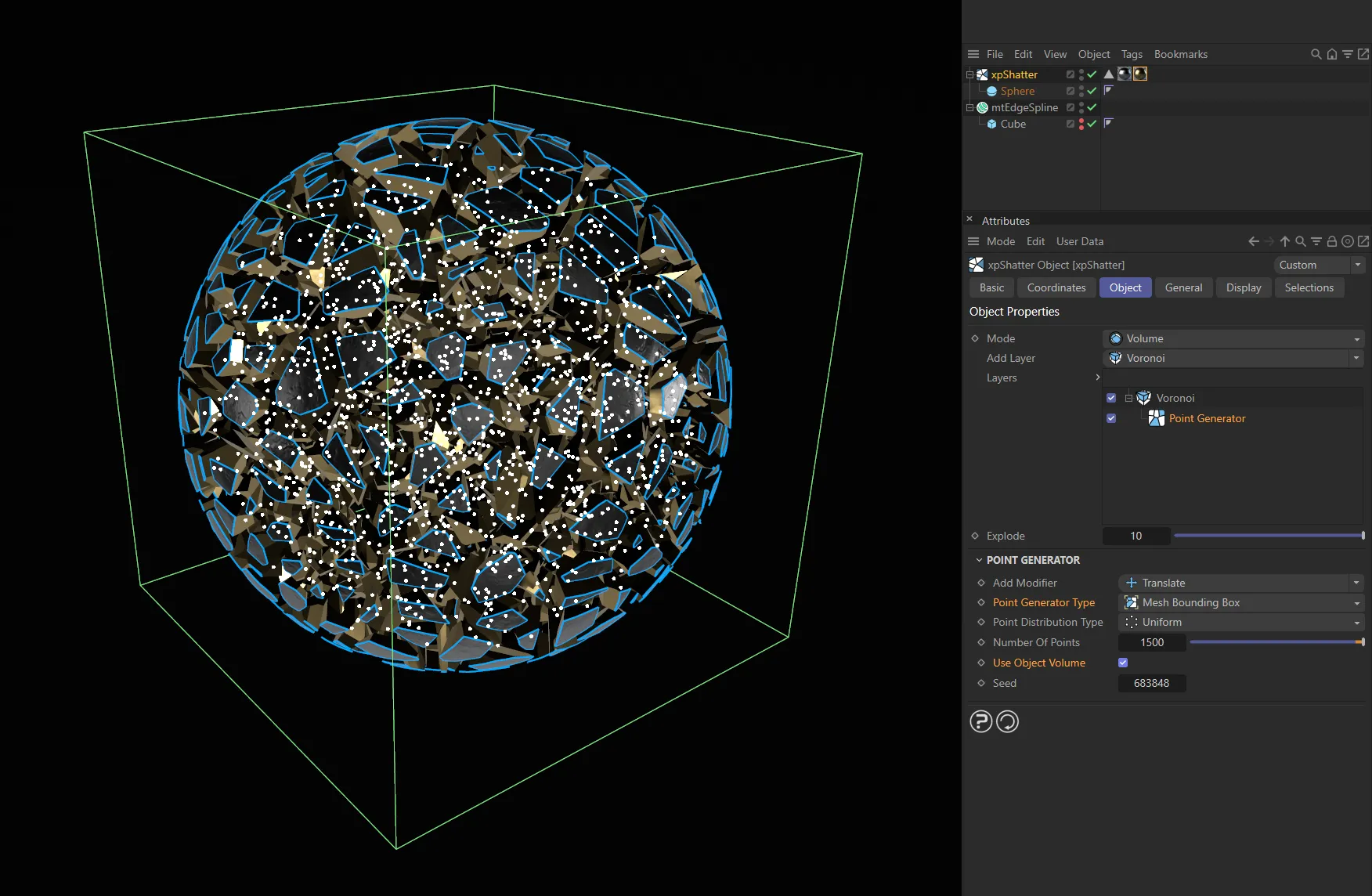
Task: Collapse the POINT GENERATOR section
Action: (x=979, y=560)
